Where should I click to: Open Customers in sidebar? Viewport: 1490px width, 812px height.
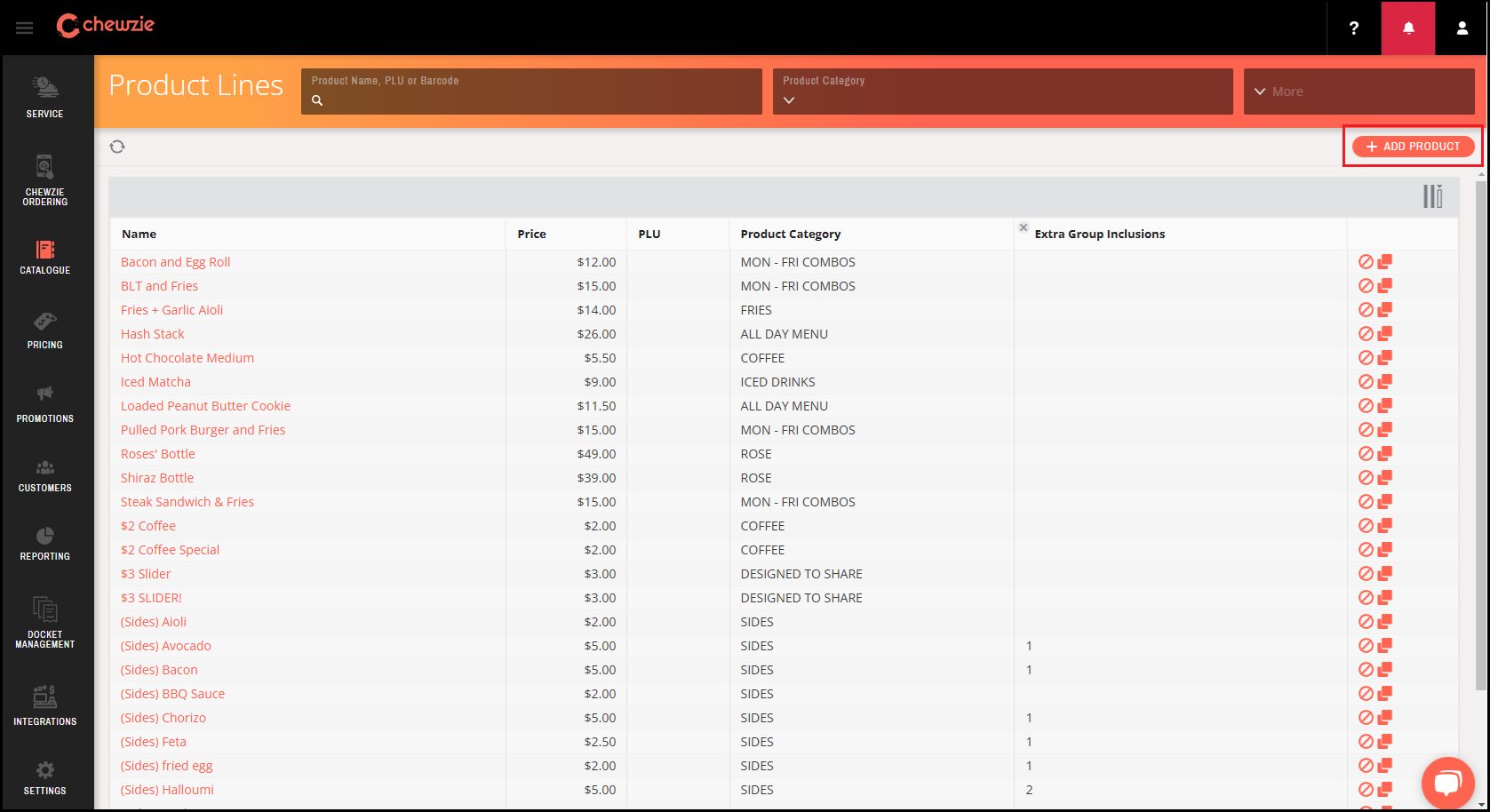coord(45,475)
